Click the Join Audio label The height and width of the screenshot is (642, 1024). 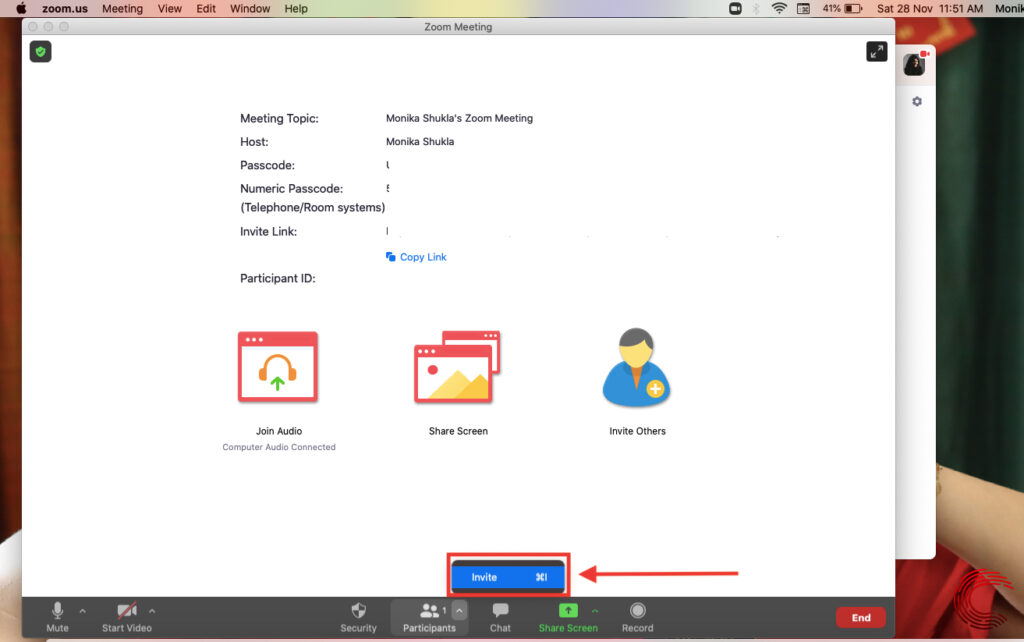point(279,431)
